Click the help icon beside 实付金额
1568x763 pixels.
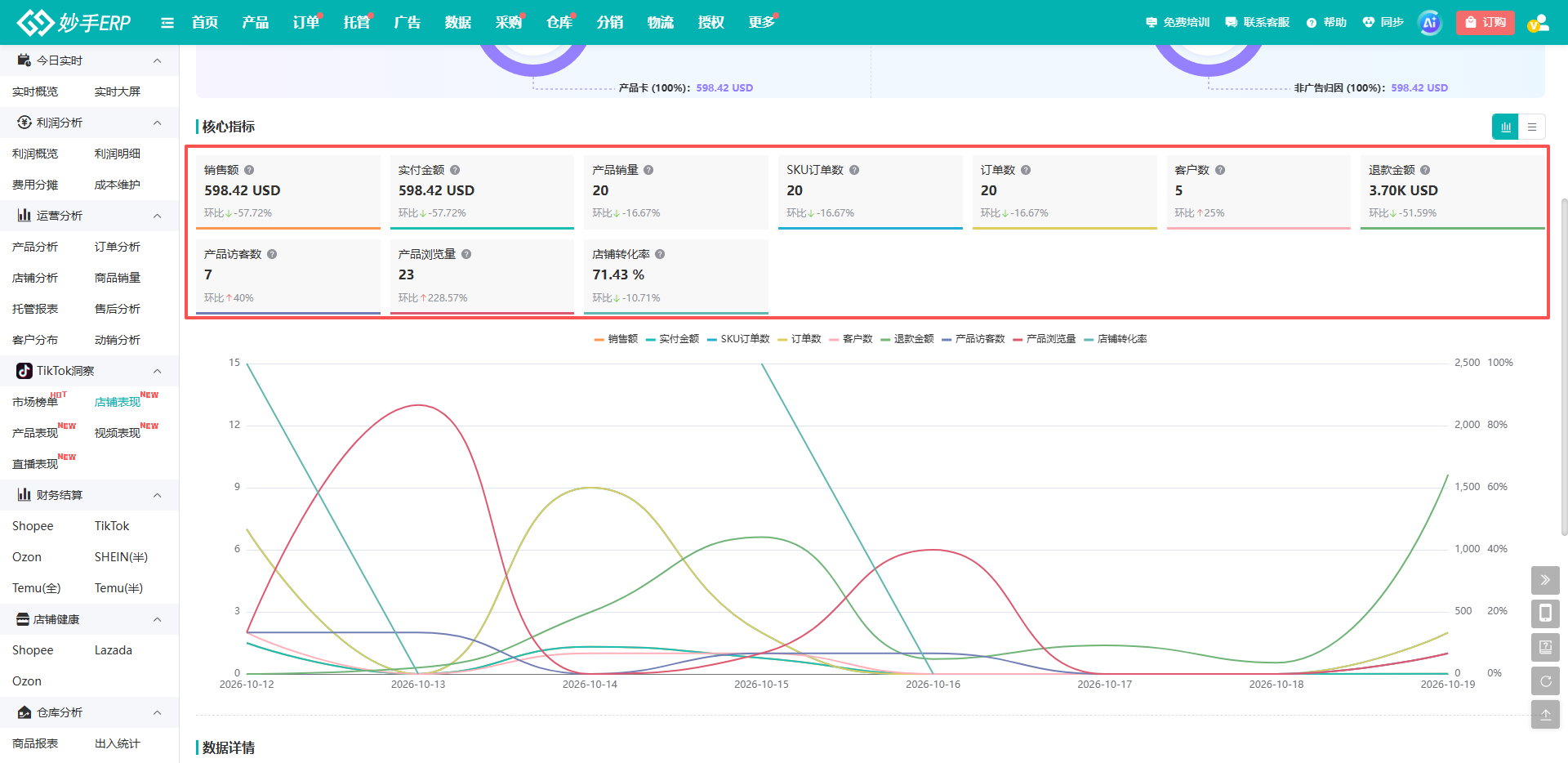455,170
